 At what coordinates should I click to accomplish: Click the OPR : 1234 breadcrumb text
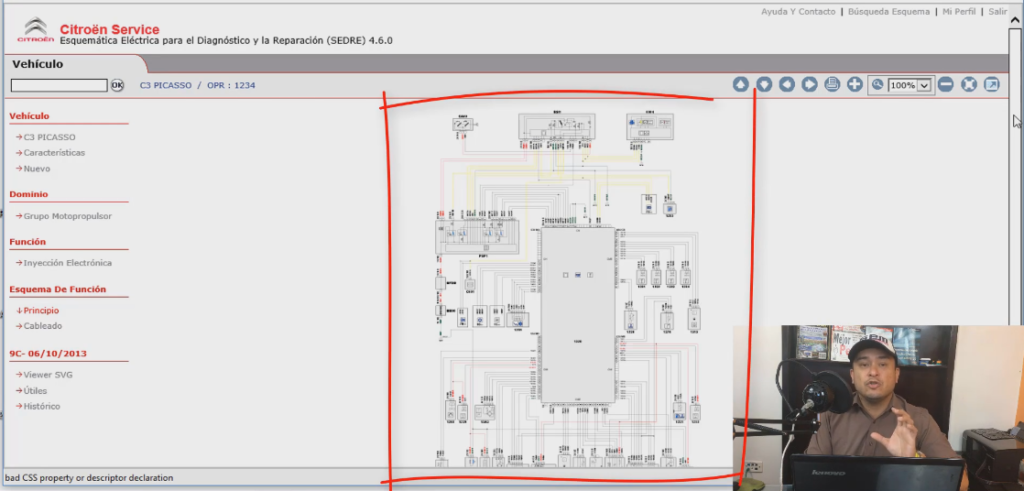231,86
